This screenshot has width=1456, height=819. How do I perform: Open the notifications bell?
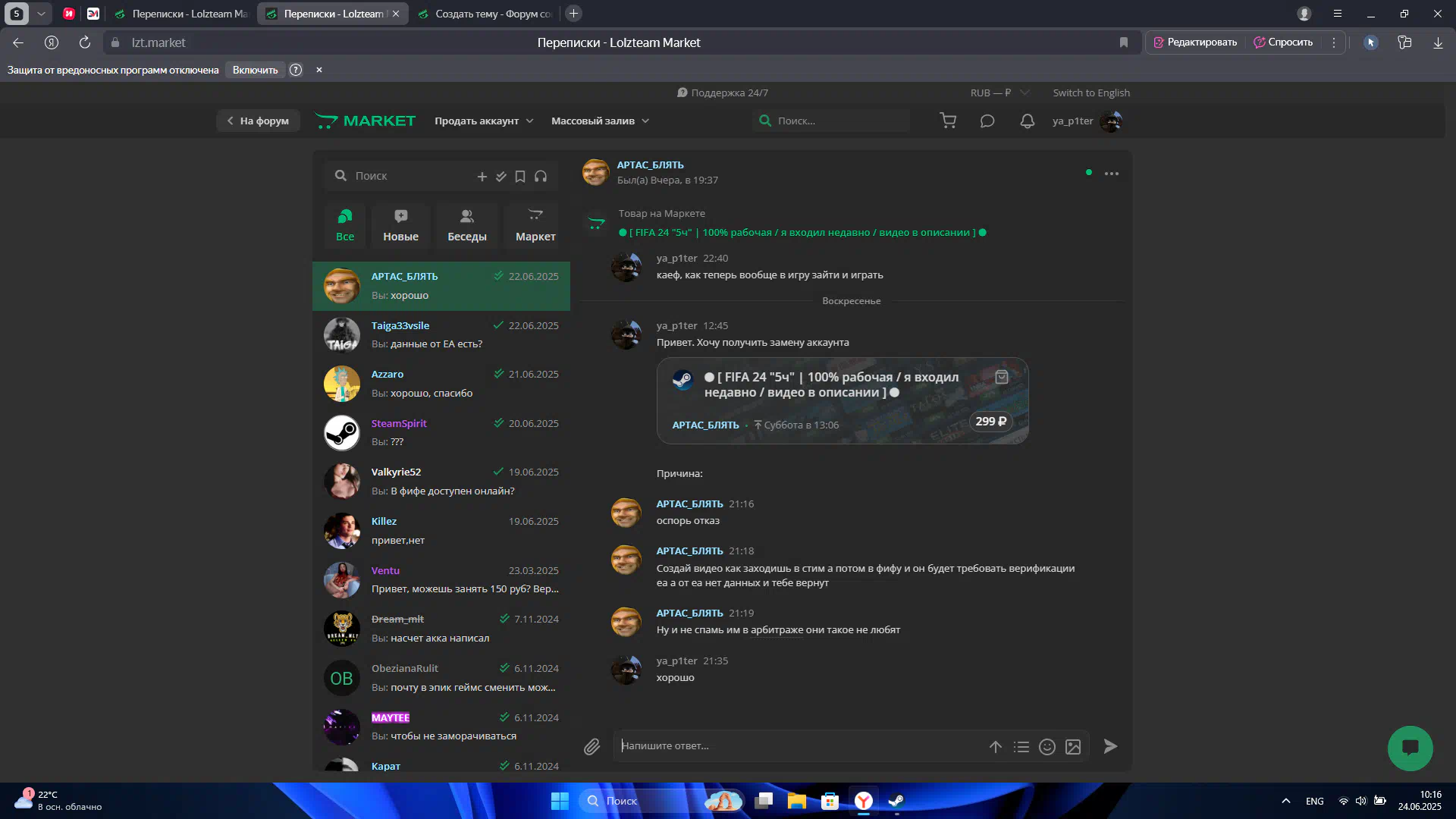click(x=1028, y=121)
